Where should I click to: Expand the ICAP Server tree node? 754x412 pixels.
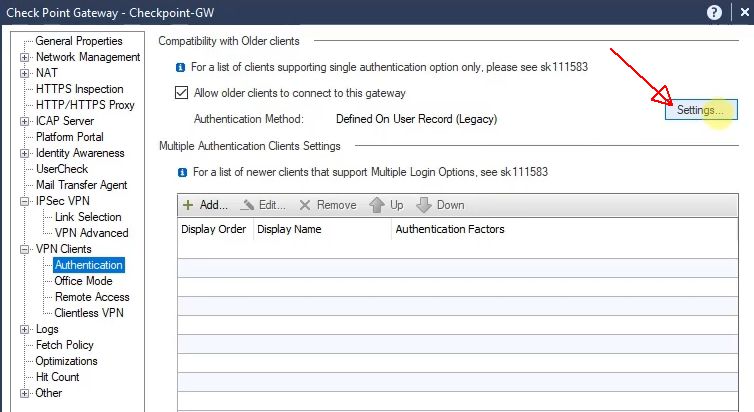(24, 121)
